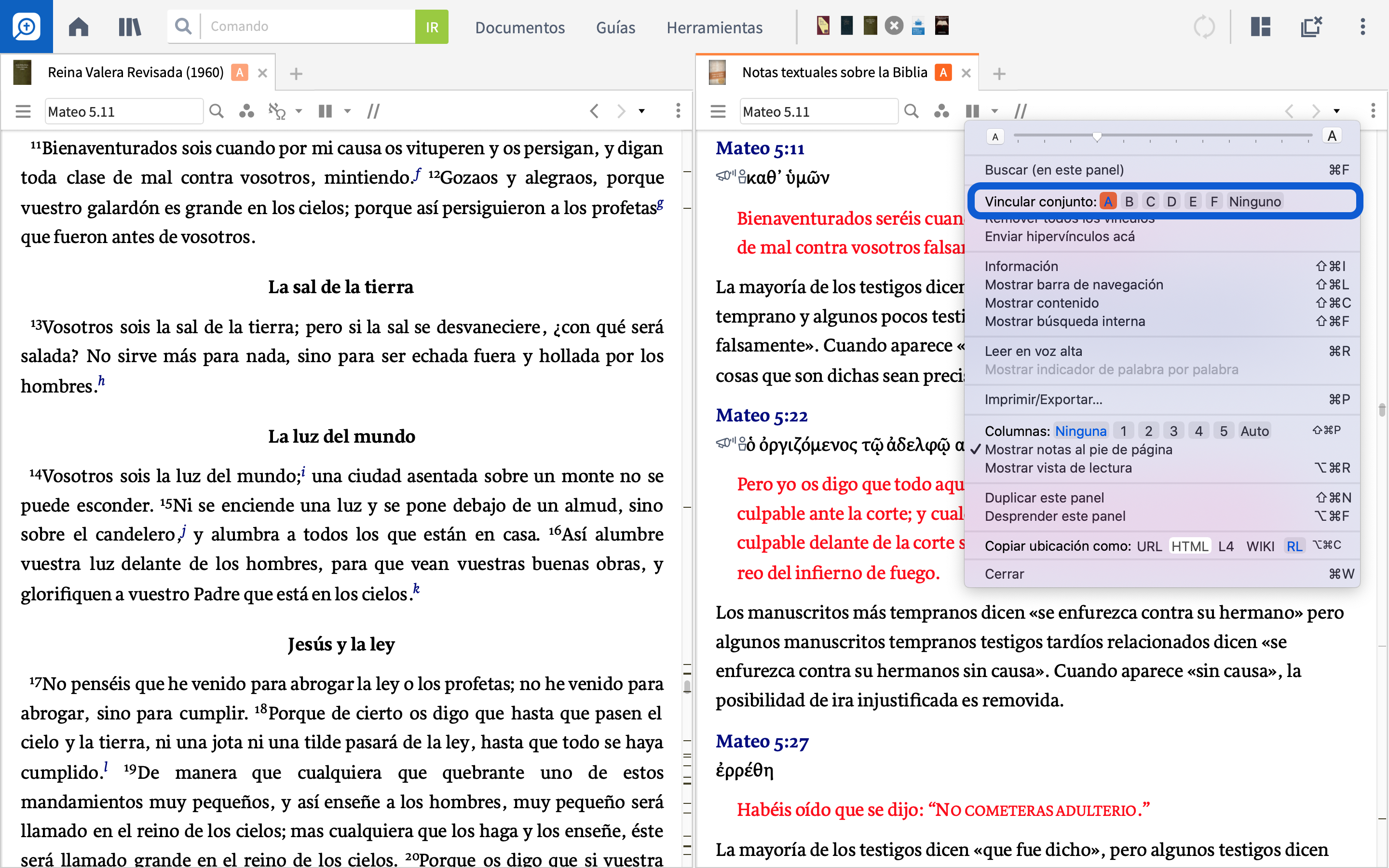Image resolution: width=1389 pixels, height=868 pixels.
Task: Click search icon in Notas textuales panel
Action: click(x=912, y=111)
